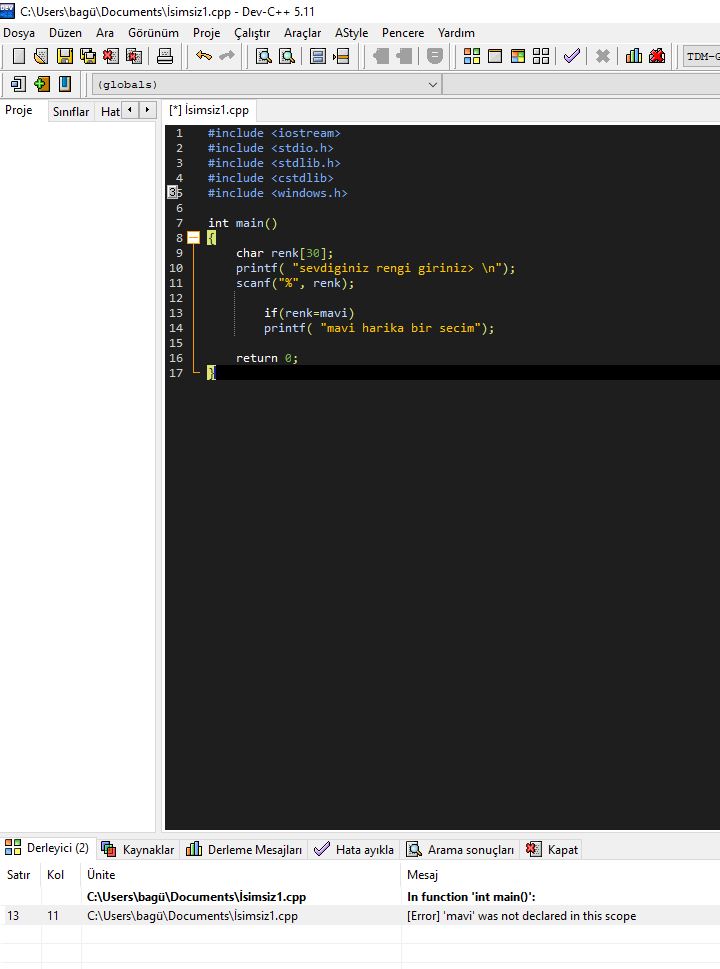Open Profile Analysis from the toolbar
The image size is (720, 969).
coord(634,56)
